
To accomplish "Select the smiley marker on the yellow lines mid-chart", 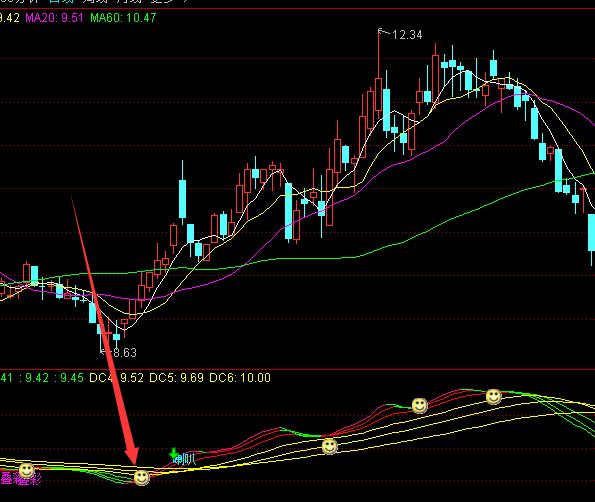I will (329, 446).
